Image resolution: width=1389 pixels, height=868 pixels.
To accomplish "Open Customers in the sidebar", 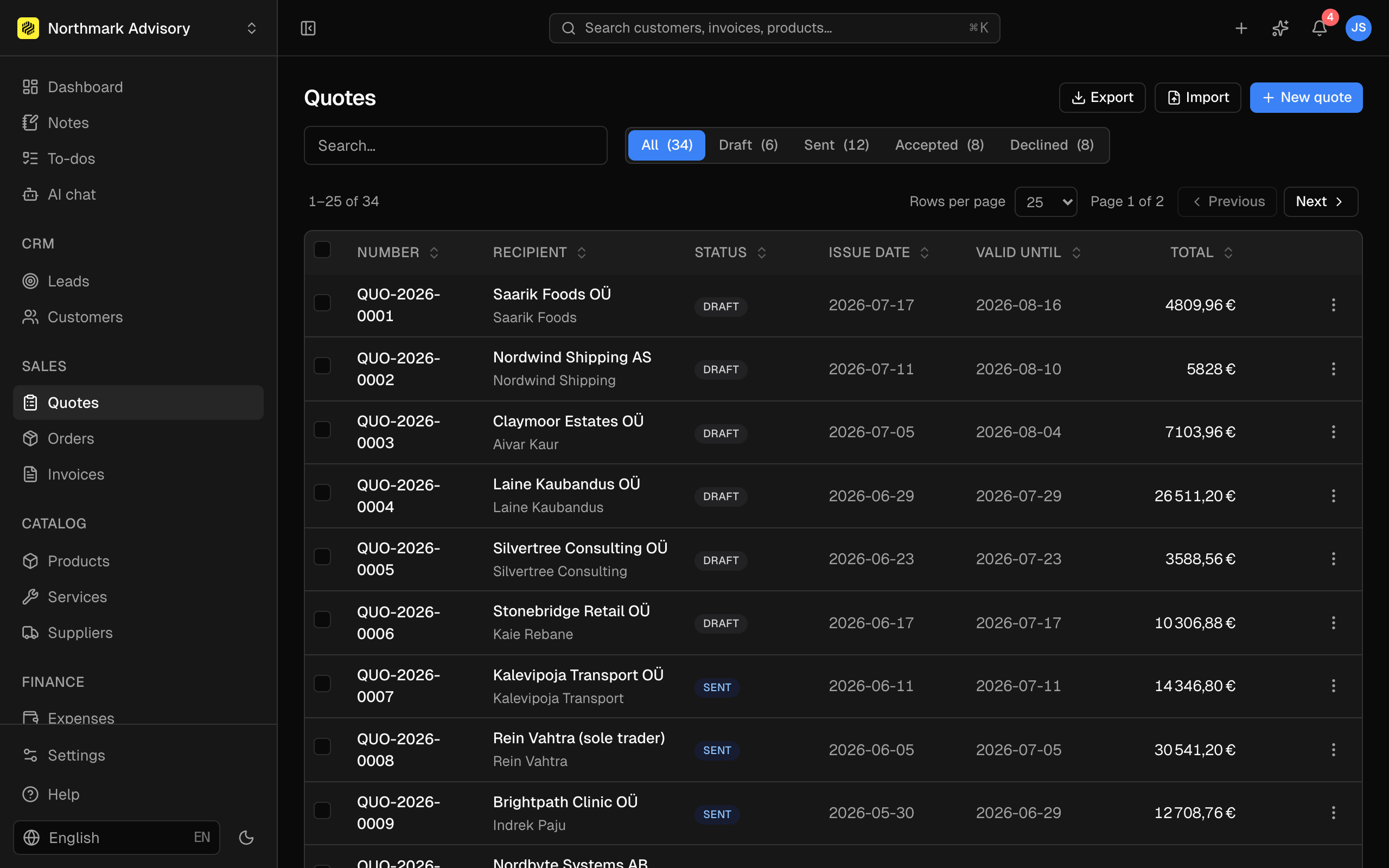I will 138,317.
